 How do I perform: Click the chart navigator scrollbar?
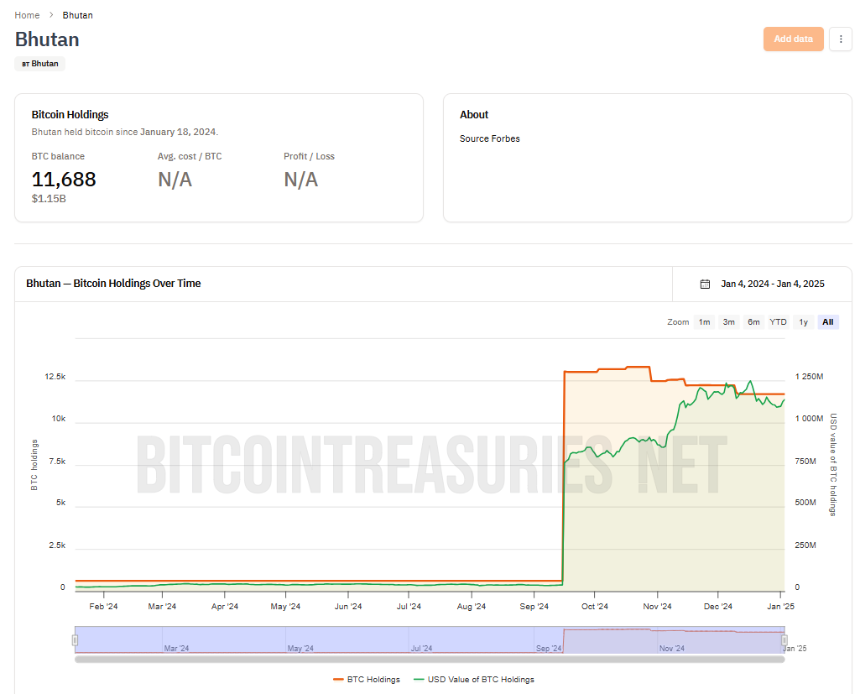[x=429, y=659]
